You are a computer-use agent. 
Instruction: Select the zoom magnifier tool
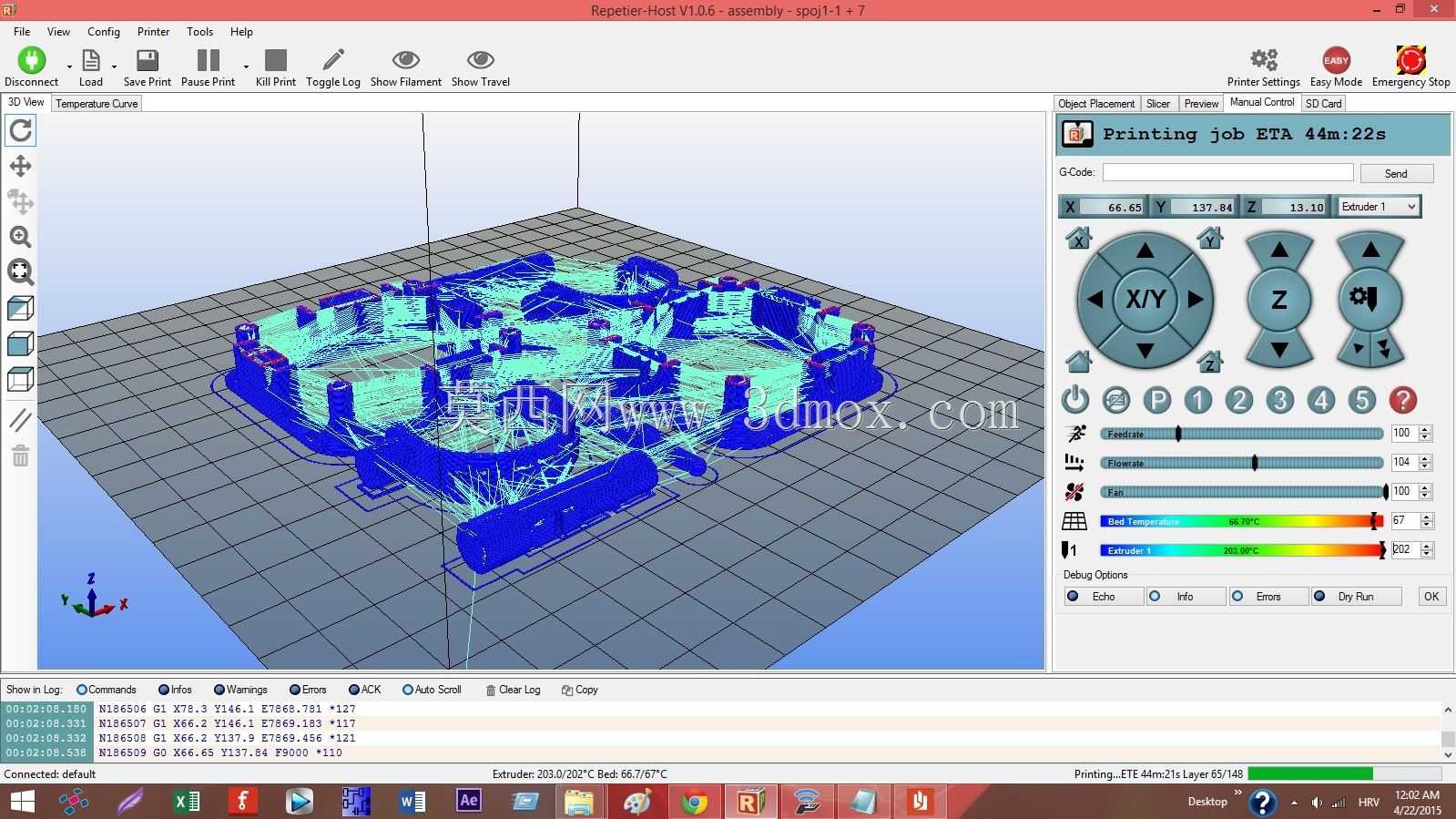click(x=20, y=237)
